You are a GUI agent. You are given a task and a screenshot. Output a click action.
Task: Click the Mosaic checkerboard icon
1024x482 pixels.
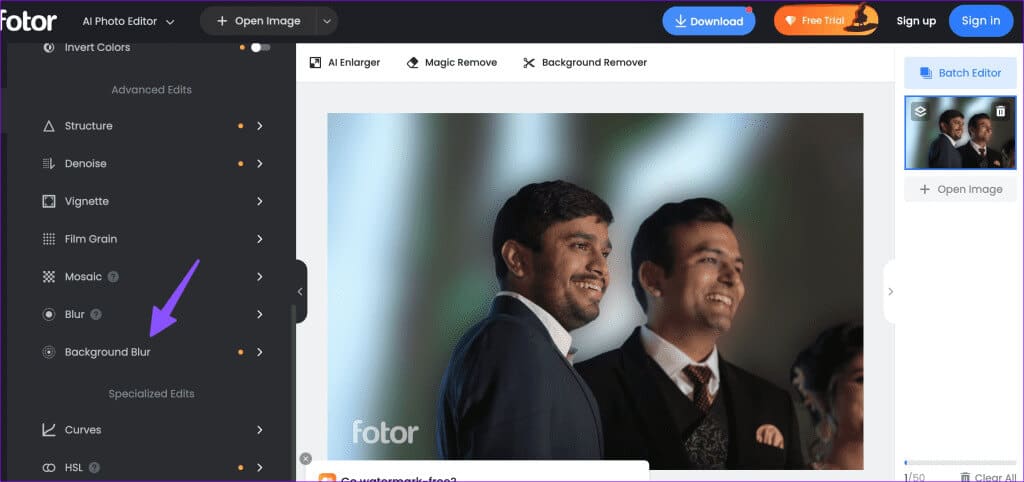pyautogui.click(x=48, y=277)
